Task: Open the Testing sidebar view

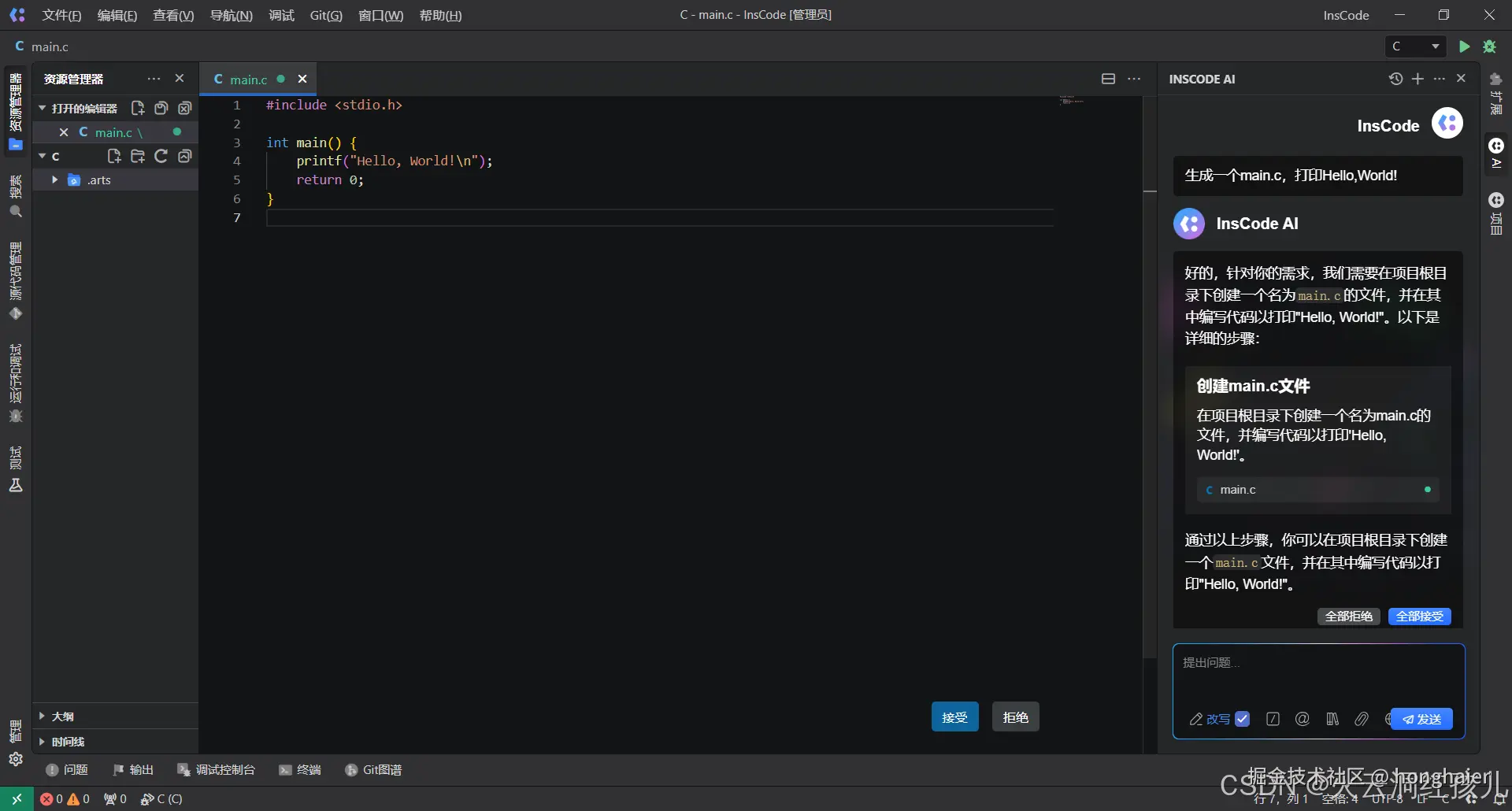Action: (16, 469)
